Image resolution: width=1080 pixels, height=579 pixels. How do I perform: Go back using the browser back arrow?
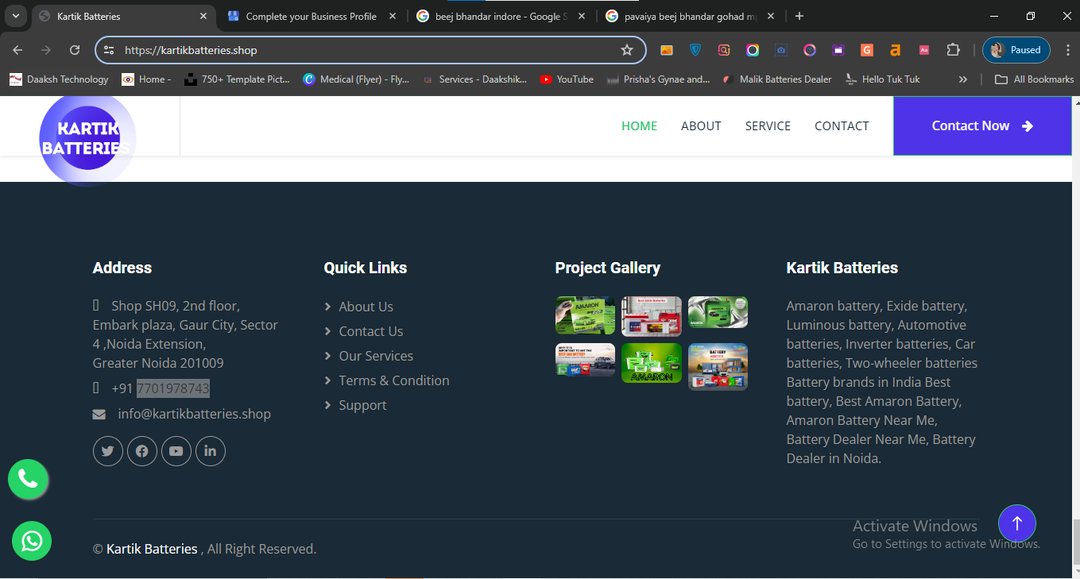tap(18, 50)
